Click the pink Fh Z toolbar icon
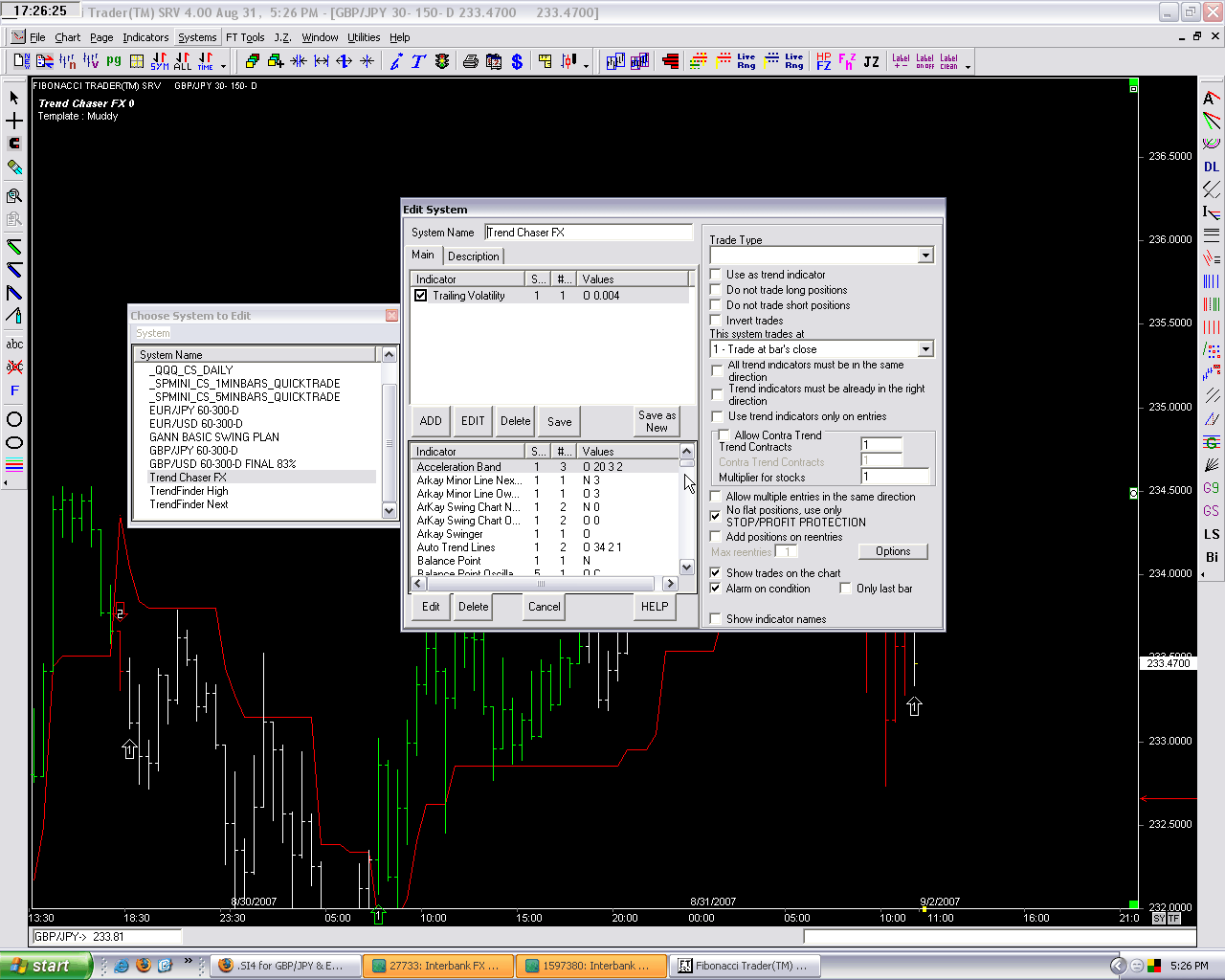1225x980 pixels. click(x=847, y=61)
